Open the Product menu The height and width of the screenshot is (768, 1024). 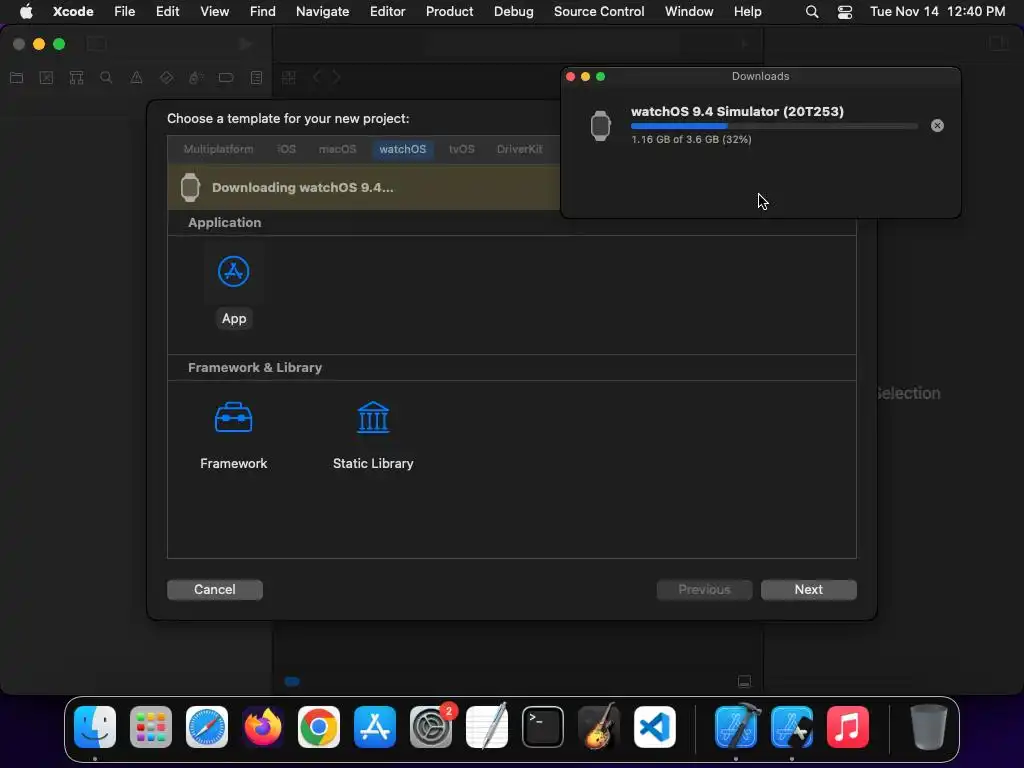(449, 11)
